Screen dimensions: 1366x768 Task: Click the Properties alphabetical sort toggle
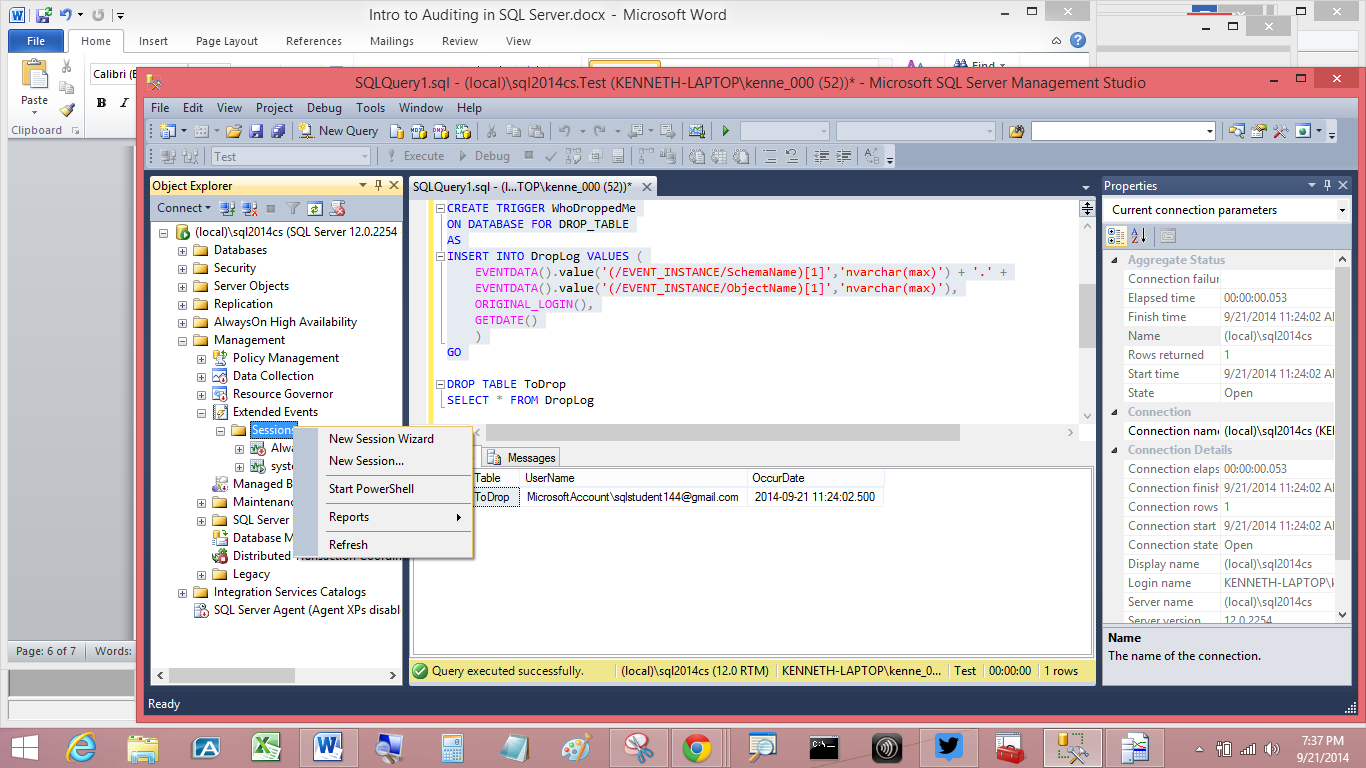(1138, 236)
